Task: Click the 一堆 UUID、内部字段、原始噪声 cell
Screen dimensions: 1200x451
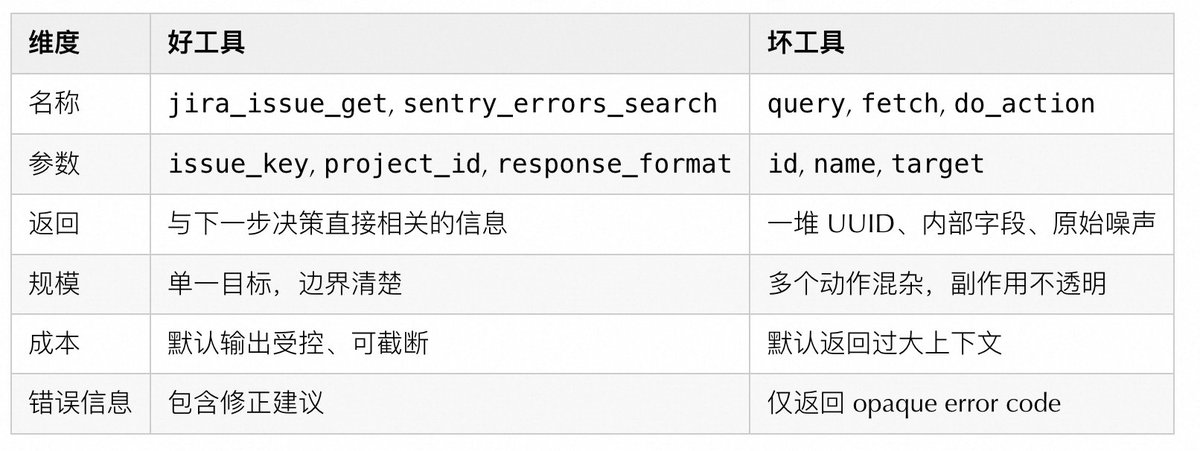Action: (961, 223)
